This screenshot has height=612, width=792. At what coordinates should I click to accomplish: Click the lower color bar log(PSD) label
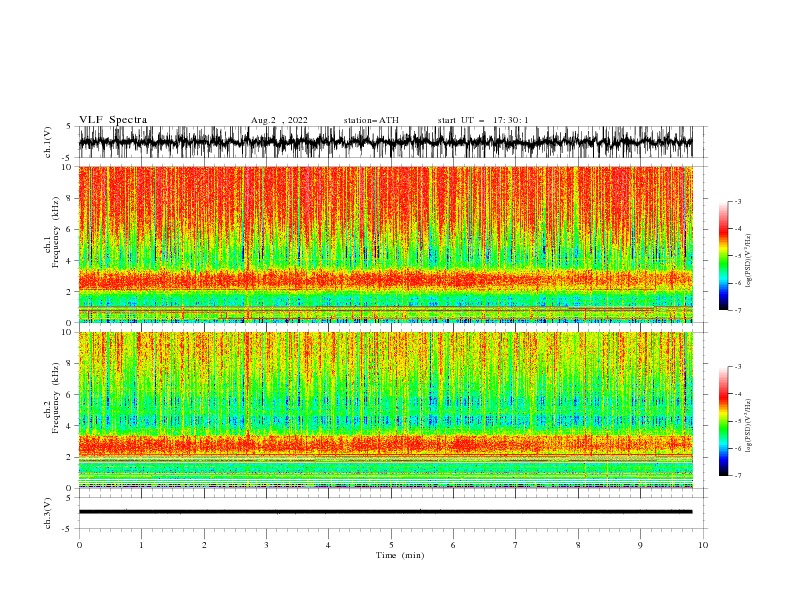[x=749, y=425]
